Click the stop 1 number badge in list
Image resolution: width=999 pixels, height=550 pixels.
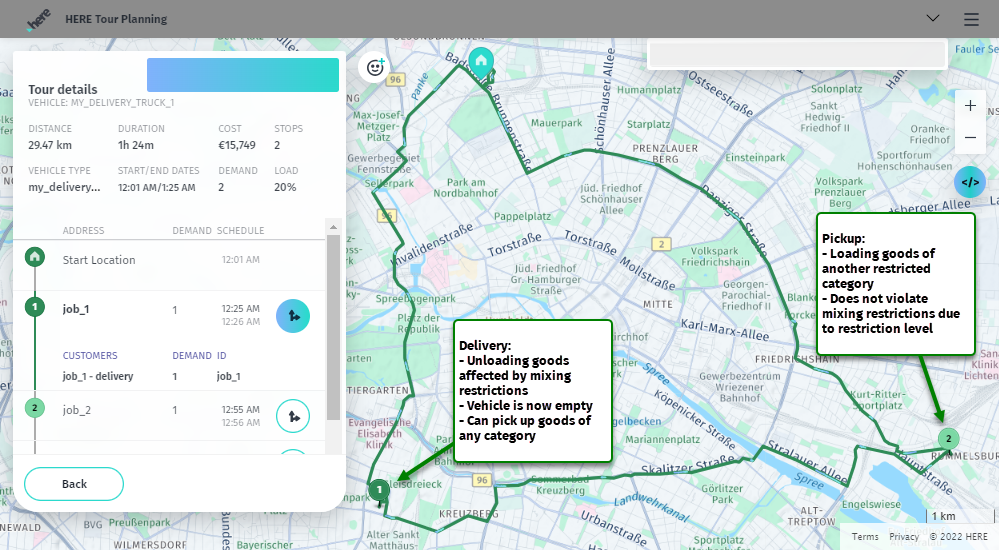(34, 307)
